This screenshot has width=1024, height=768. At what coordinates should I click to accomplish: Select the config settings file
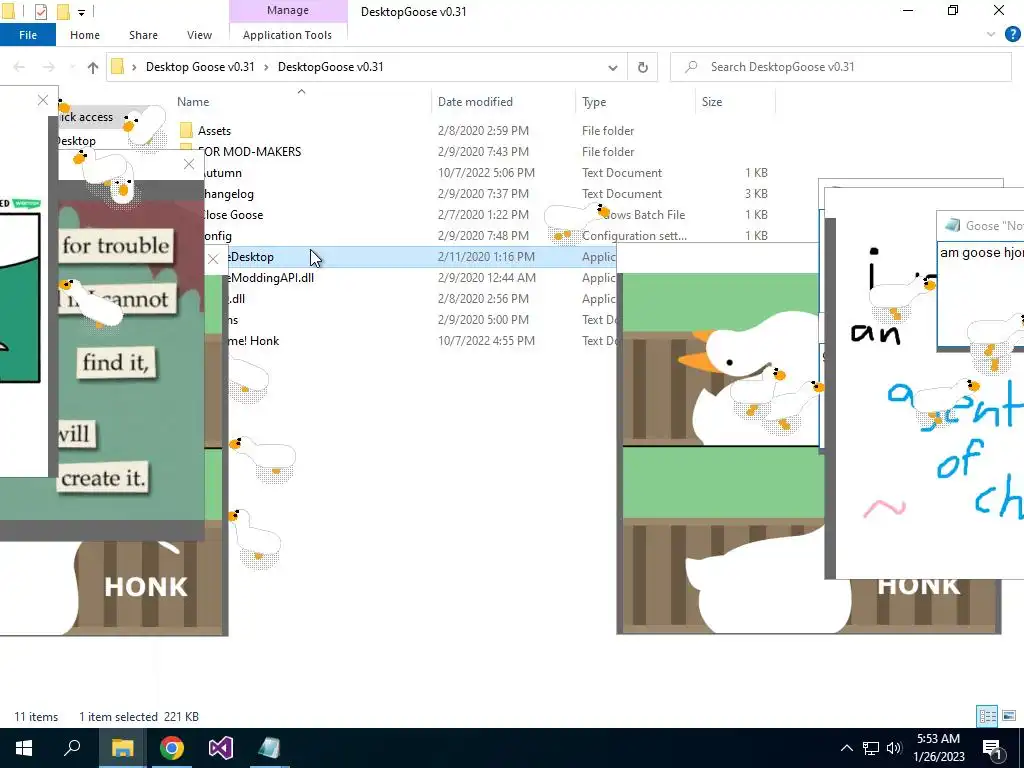point(218,236)
